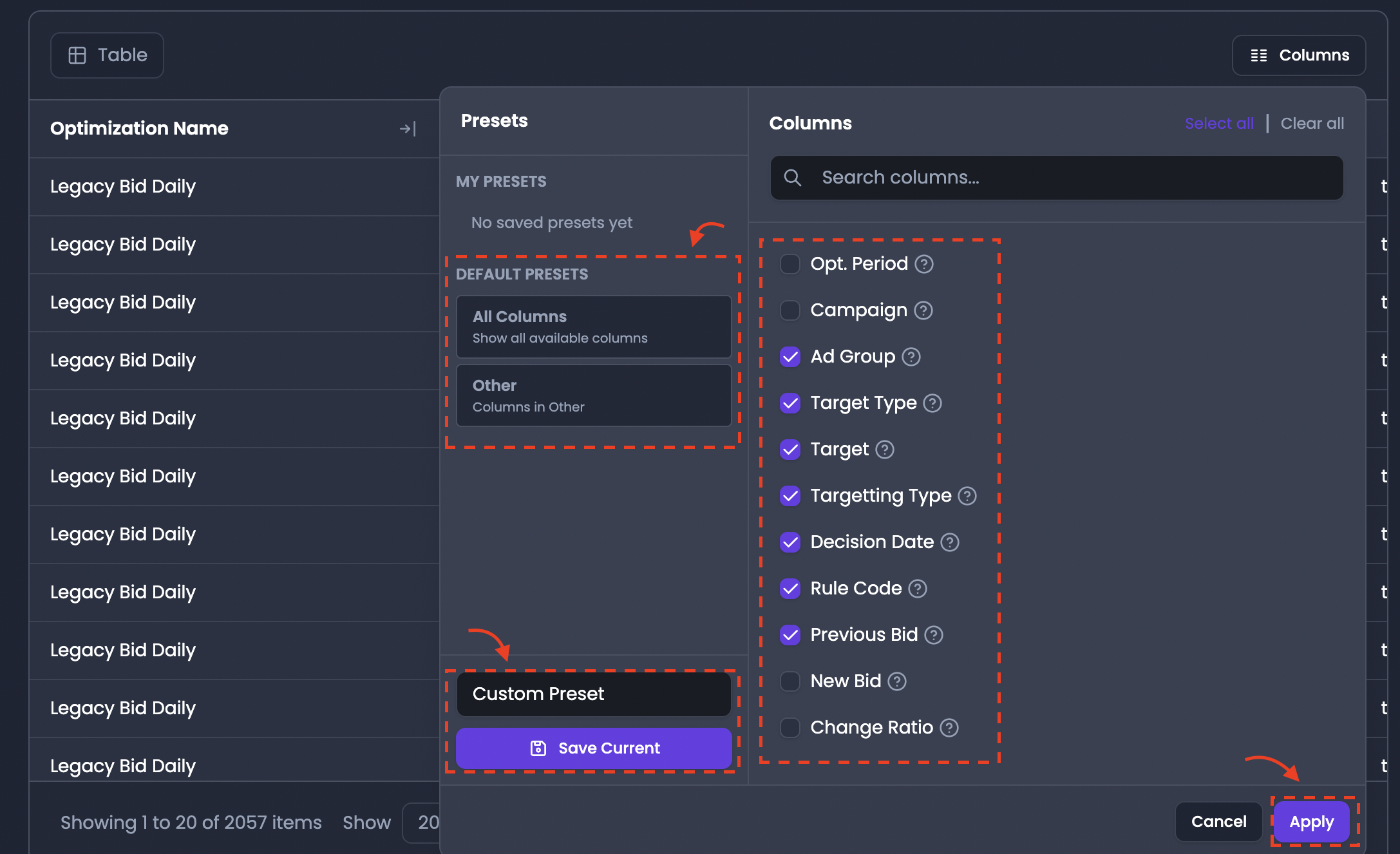1400x854 pixels.
Task: Click the pin arrow icon beside Optimization Name
Action: click(x=408, y=129)
